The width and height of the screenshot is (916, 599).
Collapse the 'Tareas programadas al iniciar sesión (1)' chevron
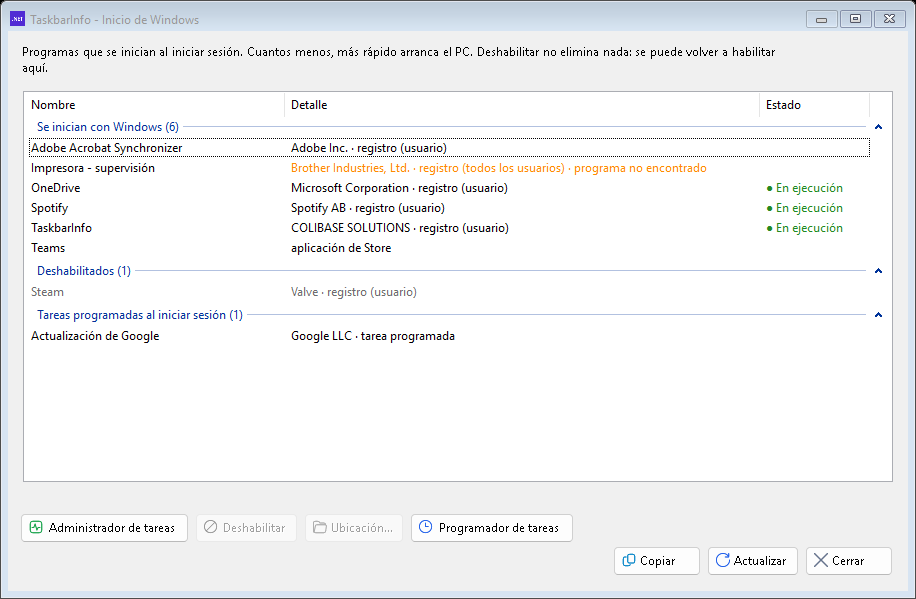[878, 315]
